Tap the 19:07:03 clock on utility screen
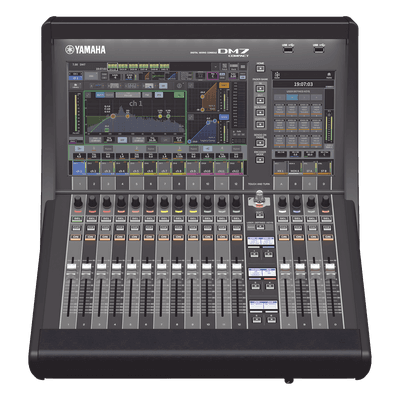Viewport: 400px width, 400px height. (304, 84)
